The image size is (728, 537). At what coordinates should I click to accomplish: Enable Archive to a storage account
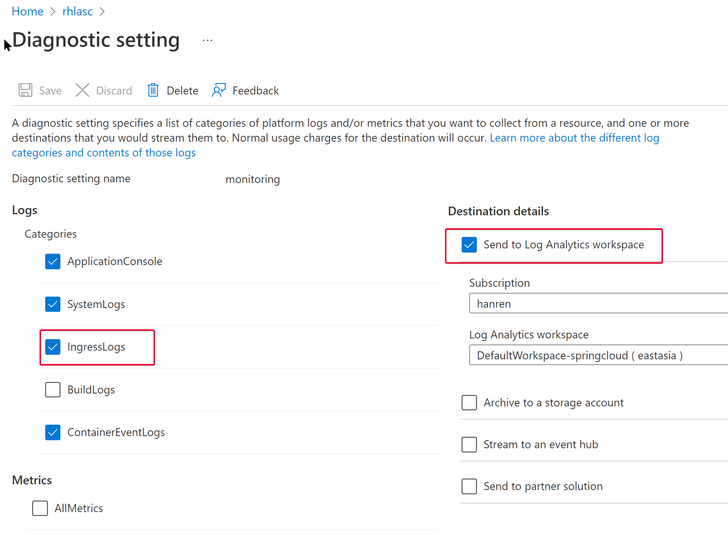tap(469, 403)
